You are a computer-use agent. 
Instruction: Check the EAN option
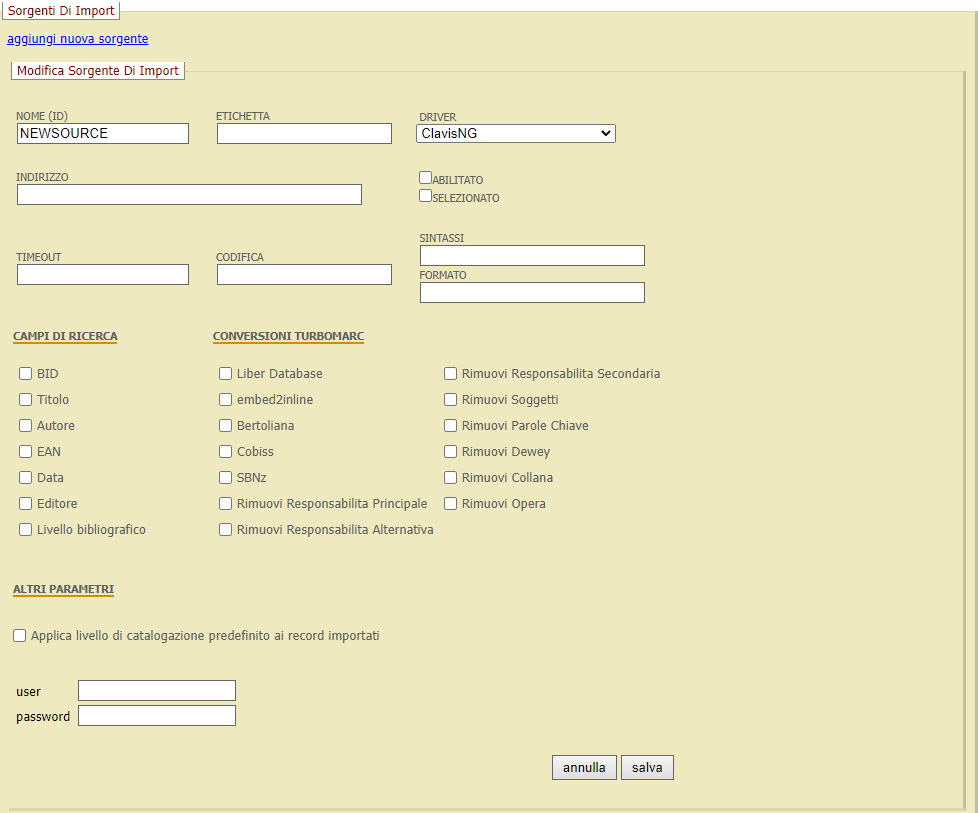pos(25,451)
